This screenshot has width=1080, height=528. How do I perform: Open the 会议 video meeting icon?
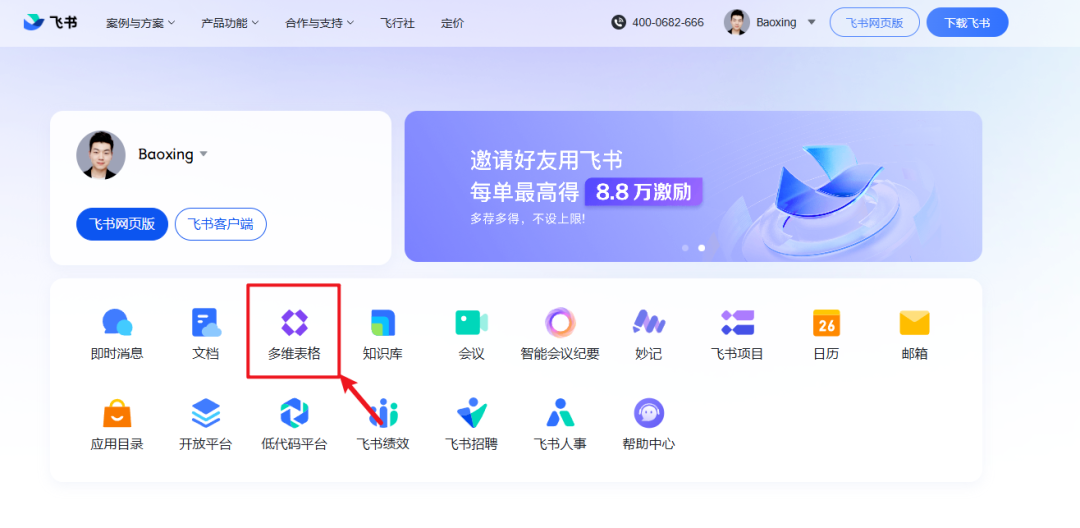tap(472, 322)
